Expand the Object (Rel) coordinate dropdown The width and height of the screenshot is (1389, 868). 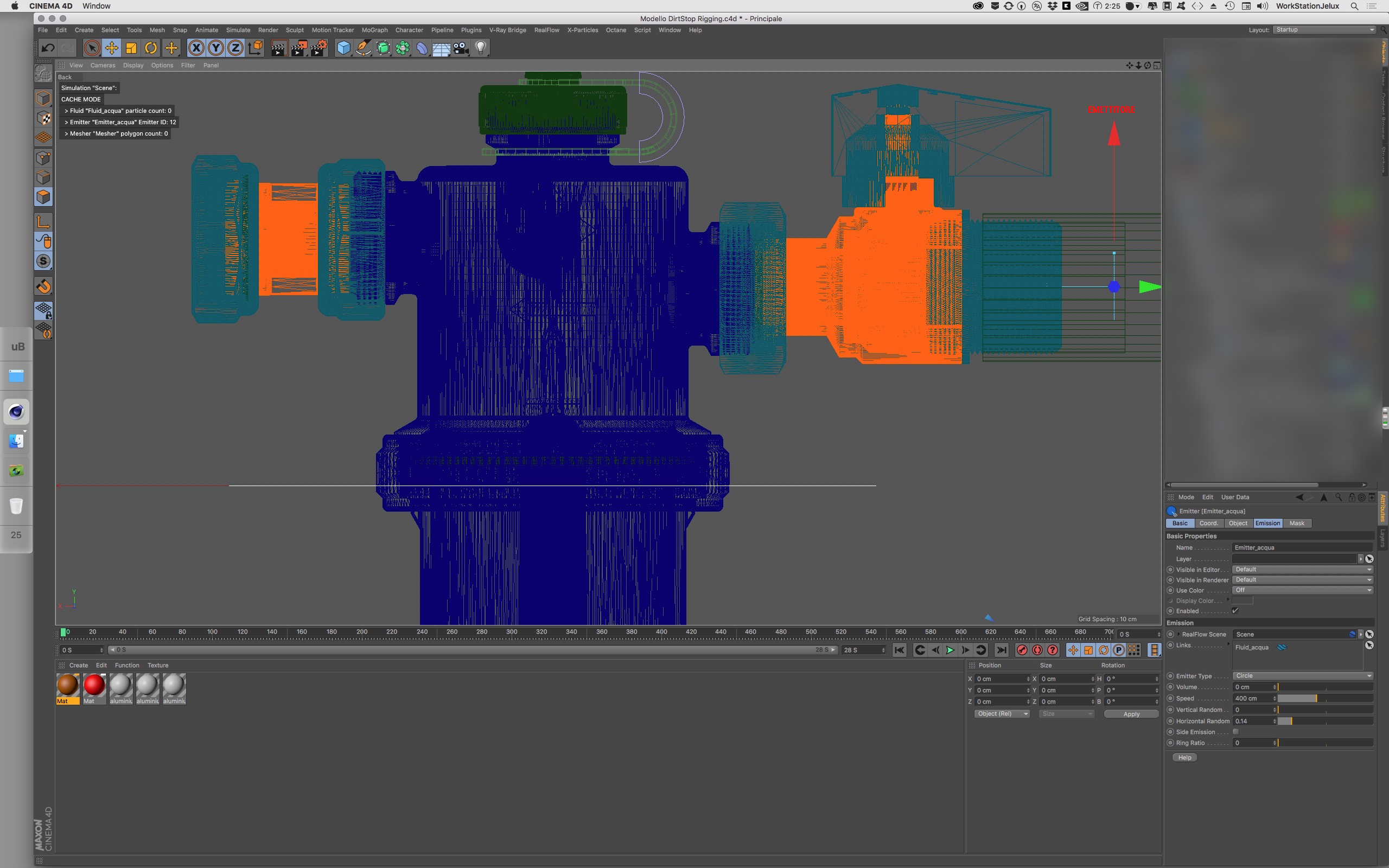tap(1002, 713)
